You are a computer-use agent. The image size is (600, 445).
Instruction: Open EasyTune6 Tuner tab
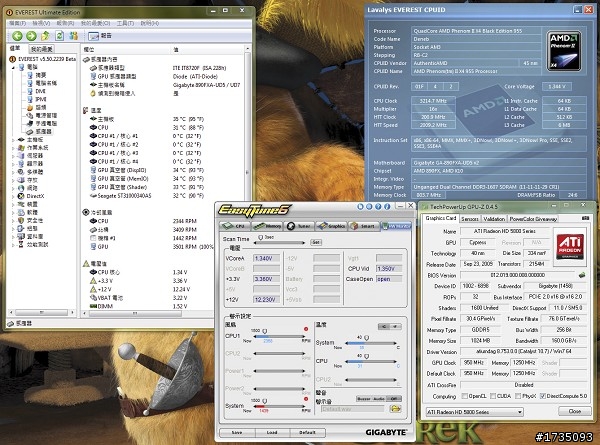299,226
